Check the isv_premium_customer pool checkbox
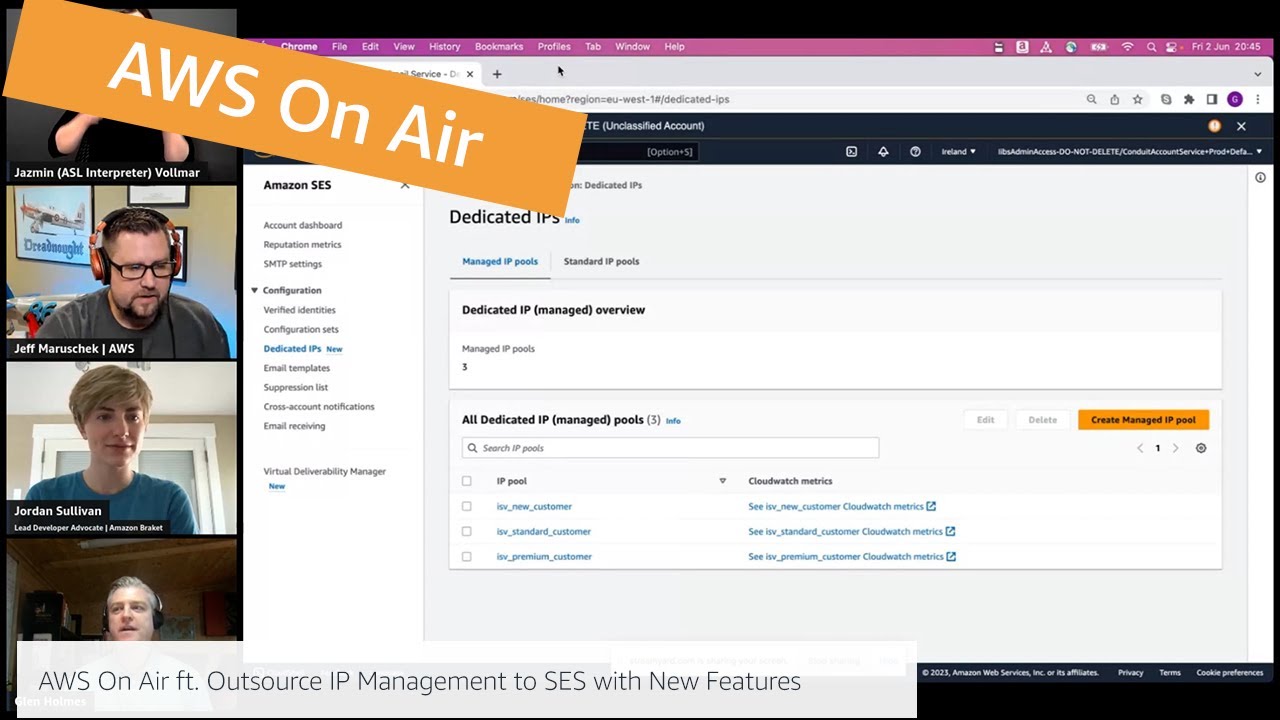The width and height of the screenshot is (1280, 720). click(x=467, y=556)
